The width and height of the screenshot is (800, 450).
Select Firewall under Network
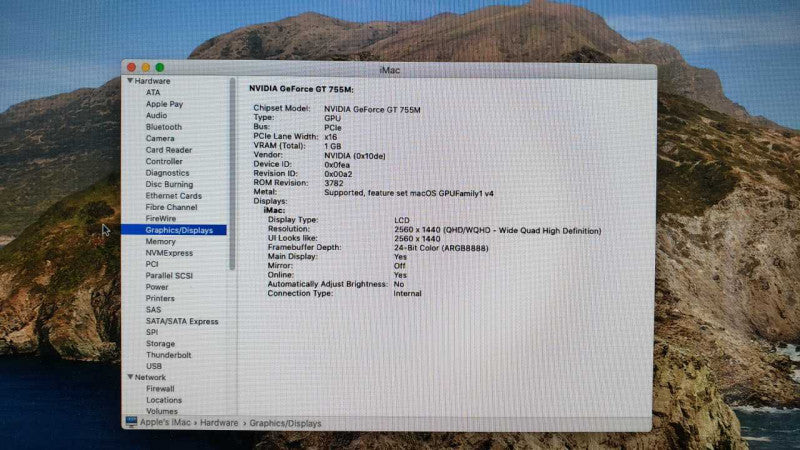[x=160, y=389]
